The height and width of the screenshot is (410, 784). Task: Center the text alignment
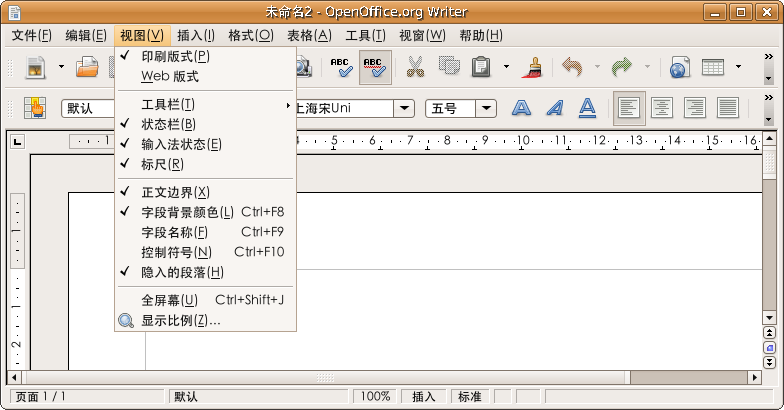[662, 108]
